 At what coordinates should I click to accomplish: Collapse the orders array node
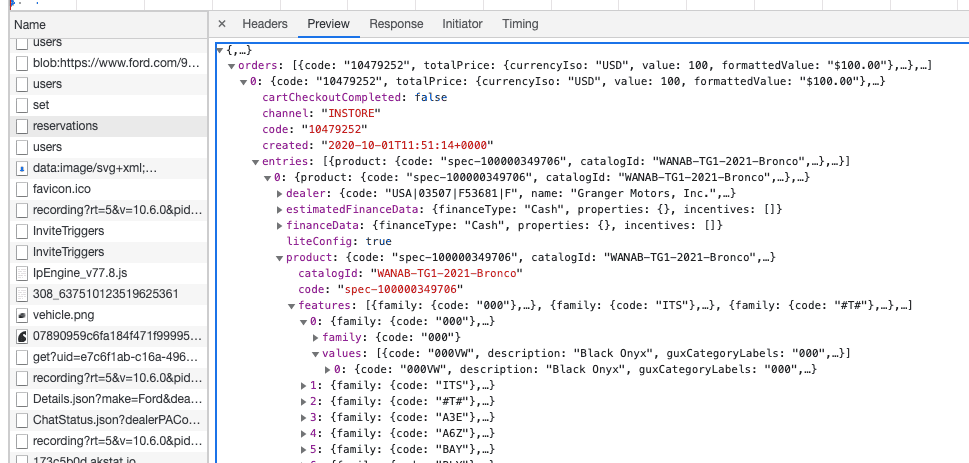pyautogui.click(x=231, y=66)
